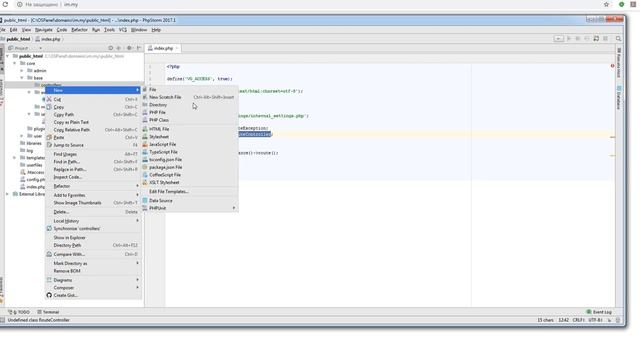Switch to the index.php editor tab

tap(163, 48)
